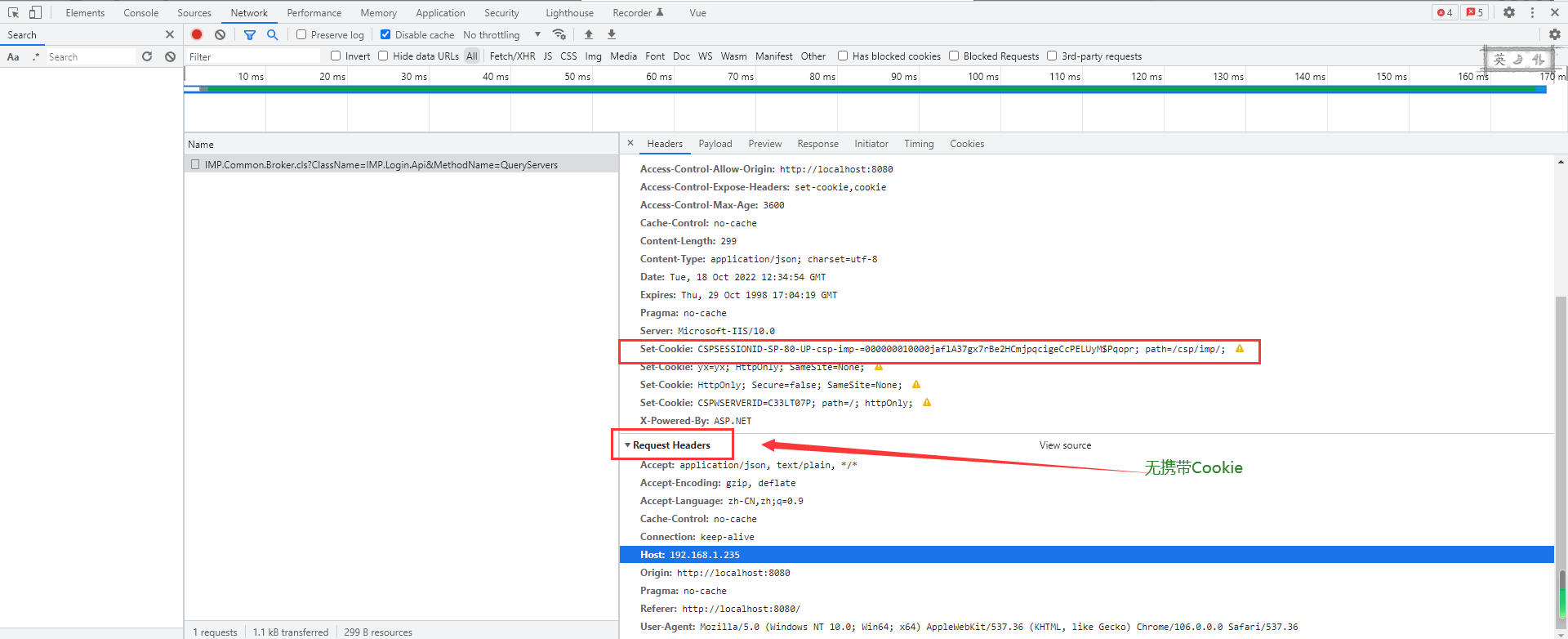The width and height of the screenshot is (1568, 639).
Task: Open the DevTools three-dot customize menu
Action: coord(1532,12)
